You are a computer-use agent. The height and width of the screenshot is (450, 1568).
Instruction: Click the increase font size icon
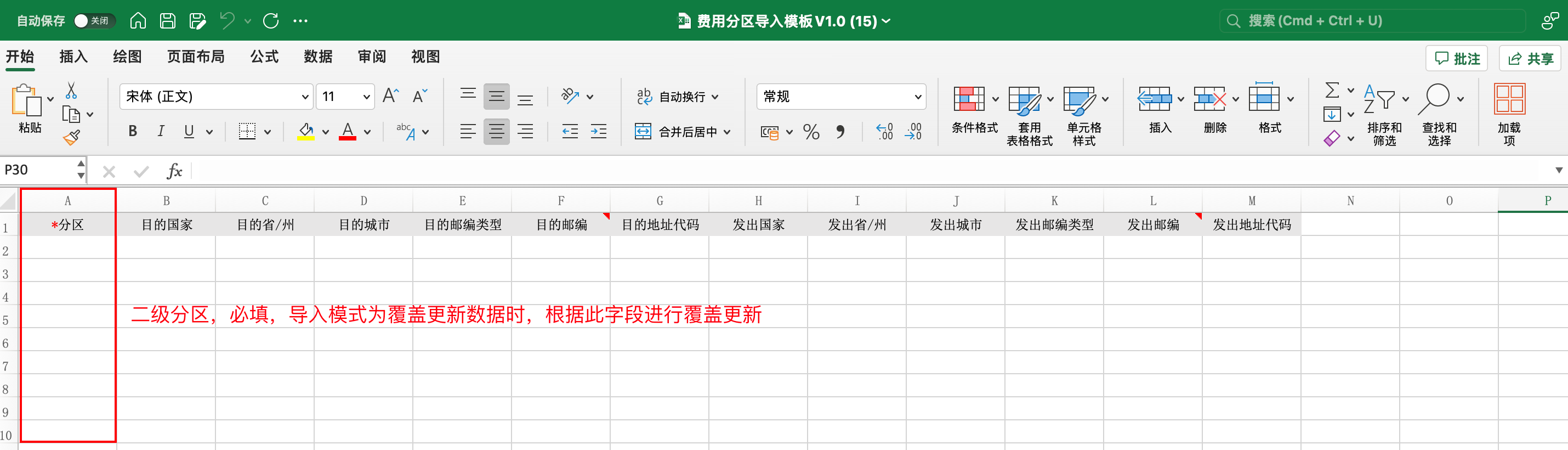[390, 96]
